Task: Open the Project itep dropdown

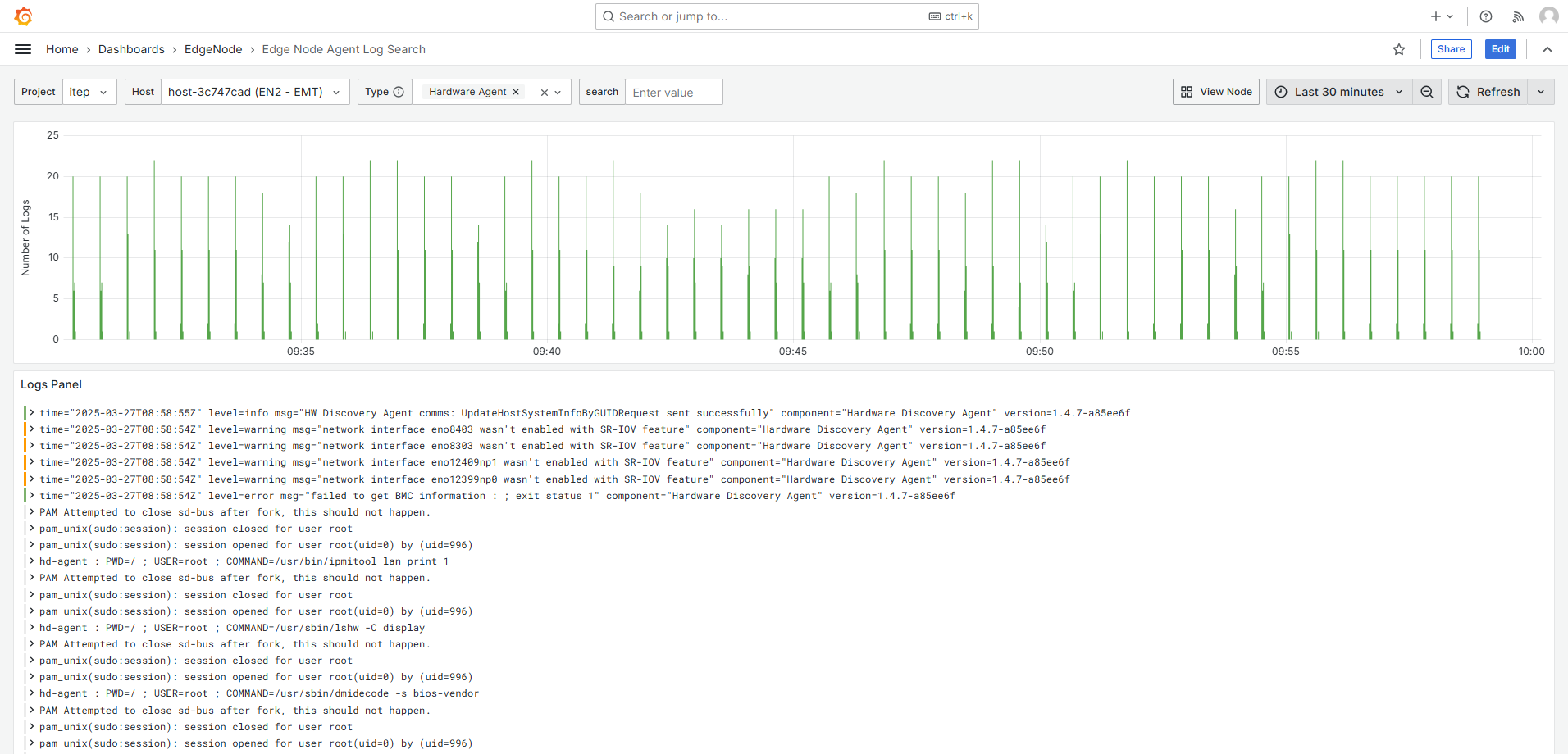Action: (89, 92)
